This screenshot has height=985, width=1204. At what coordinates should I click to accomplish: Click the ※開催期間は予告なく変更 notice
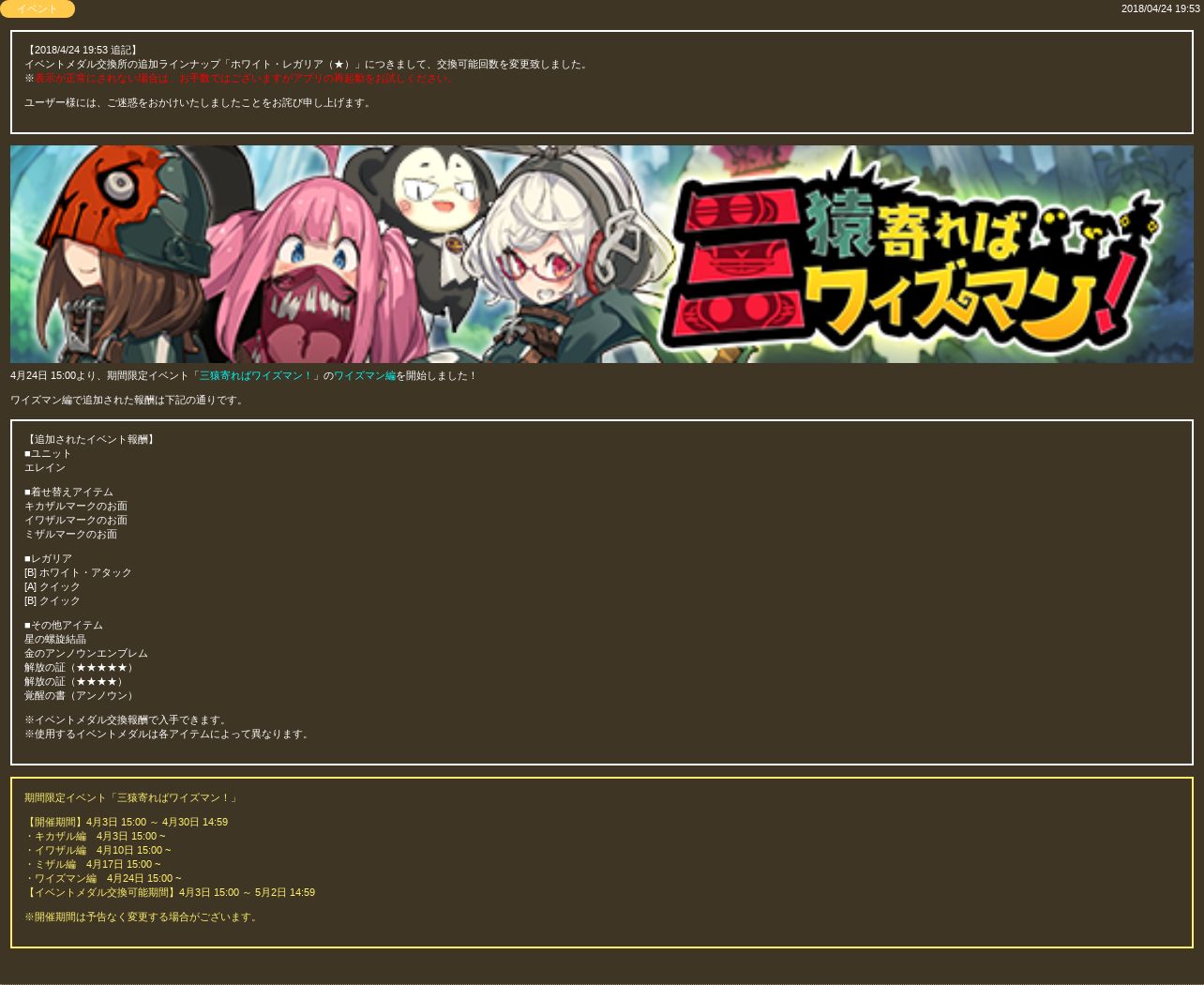143,917
